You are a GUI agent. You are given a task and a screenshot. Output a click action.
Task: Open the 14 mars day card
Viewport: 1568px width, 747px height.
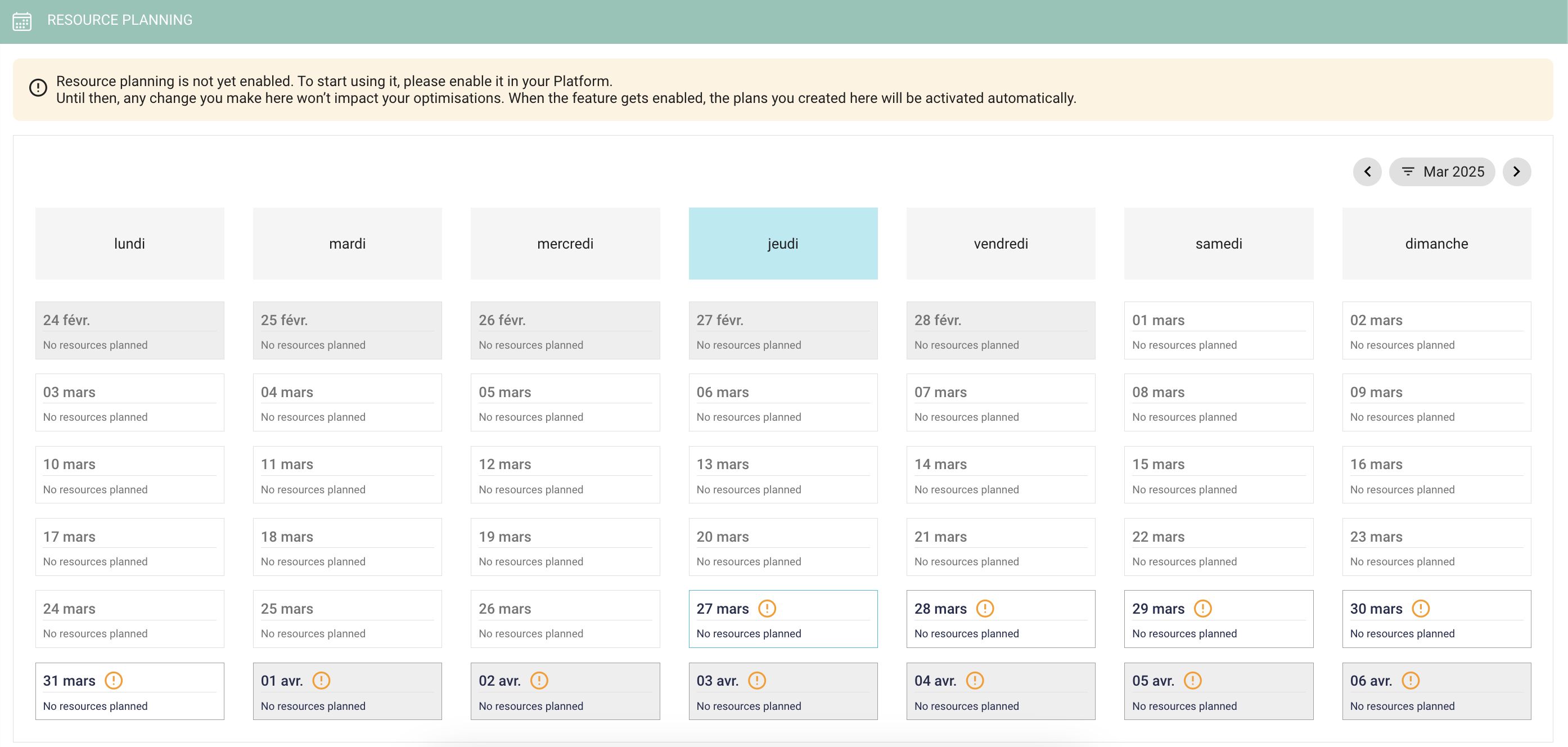[1001, 475]
